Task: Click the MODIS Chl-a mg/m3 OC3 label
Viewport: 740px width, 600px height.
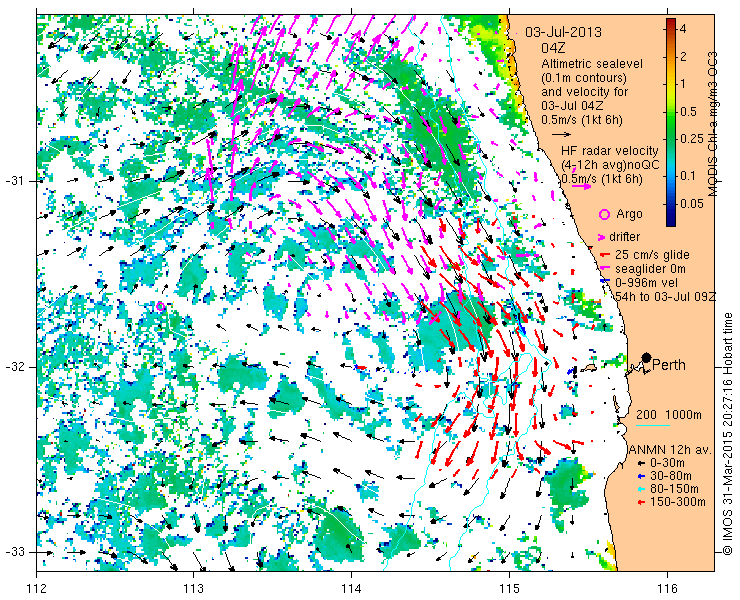Action: tap(713, 123)
